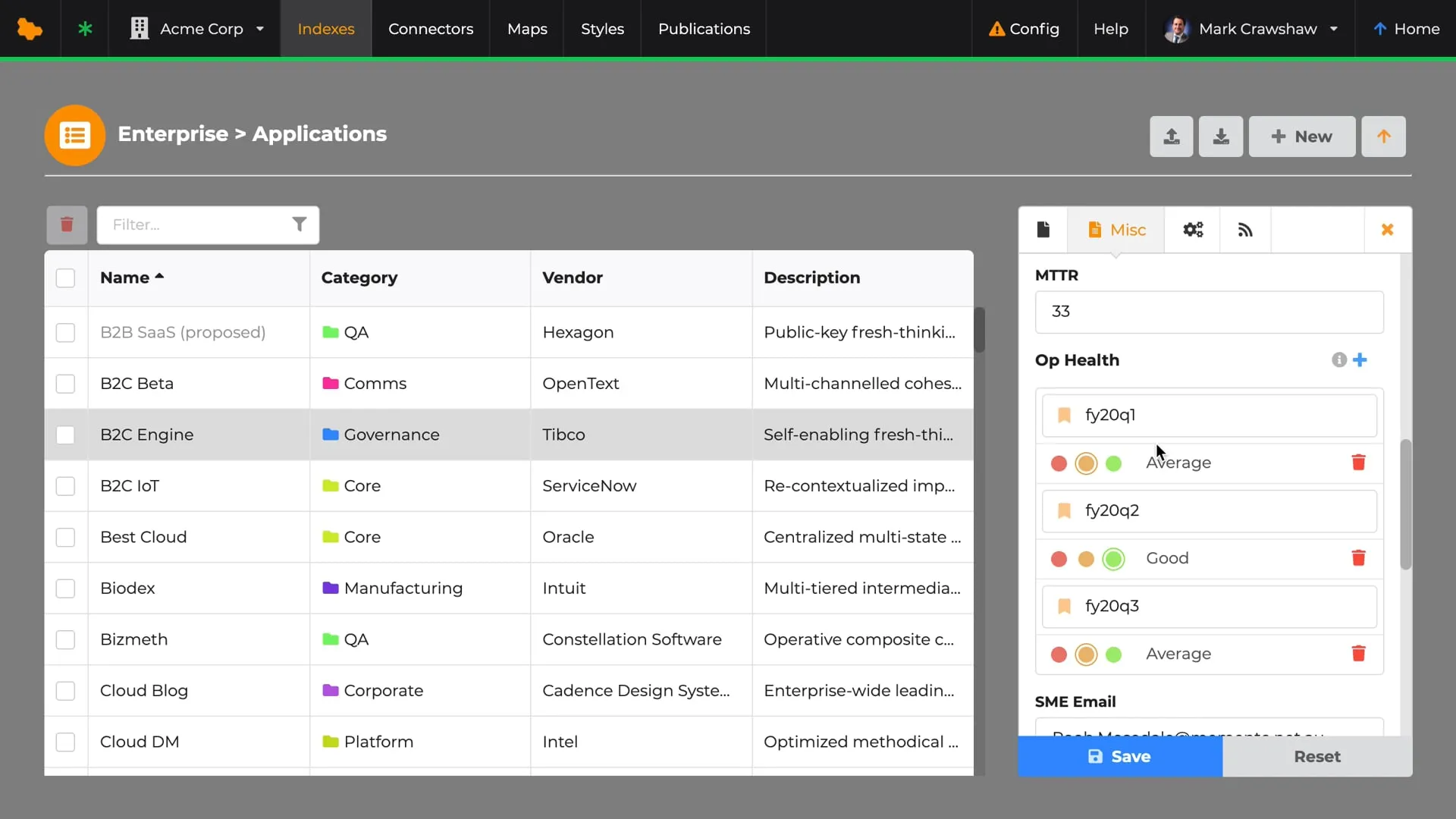The width and height of the screenshot is (1456, 819).
Task: Open the RSS feed tab
Action: (x=1245, y=230)
